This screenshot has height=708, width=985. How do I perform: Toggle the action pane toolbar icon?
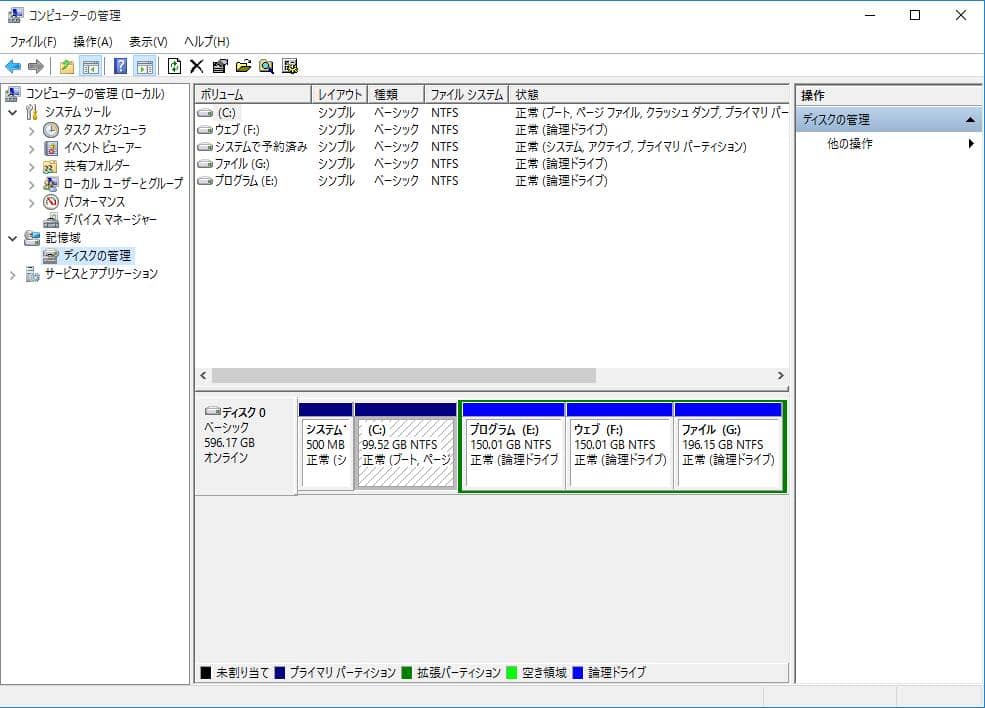[x=143, y=66]
